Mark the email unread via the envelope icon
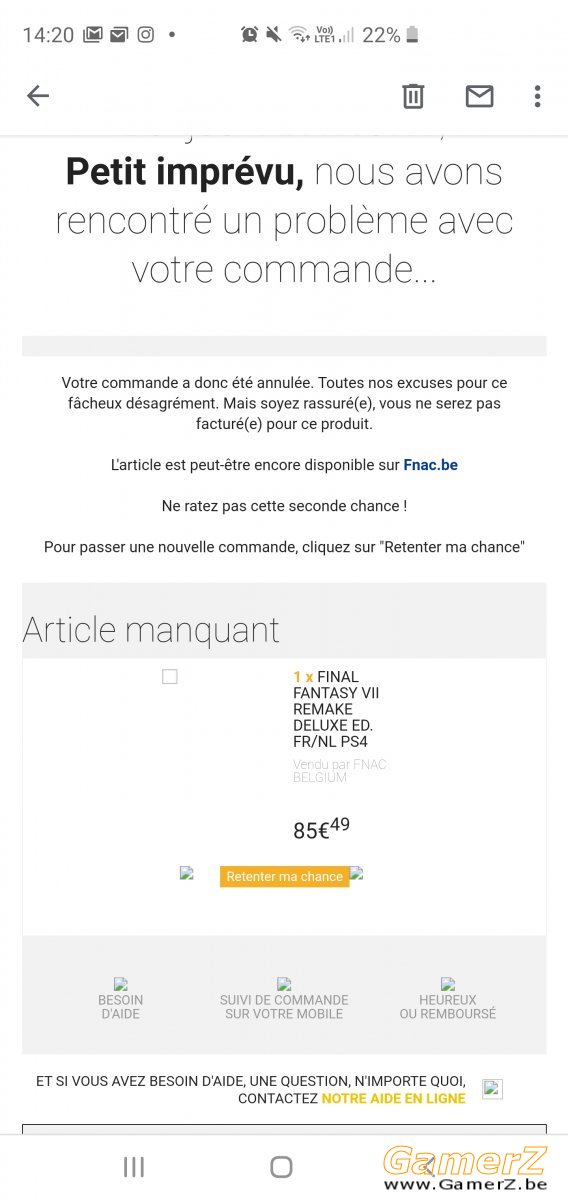Viewport: 568px width, 1200px height. coord(480,96)
